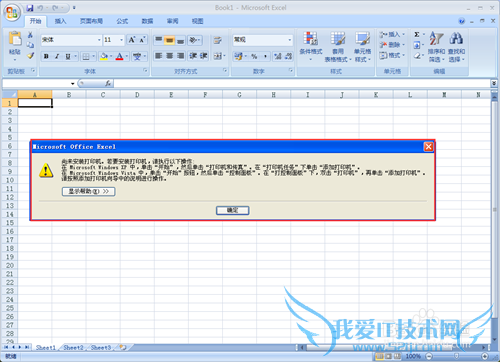Click 确定 (OK) in the dialog

(232, 210)
